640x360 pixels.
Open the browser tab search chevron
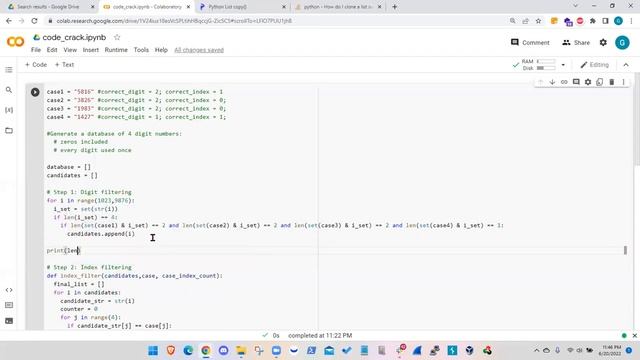click(x=576, y=6)
